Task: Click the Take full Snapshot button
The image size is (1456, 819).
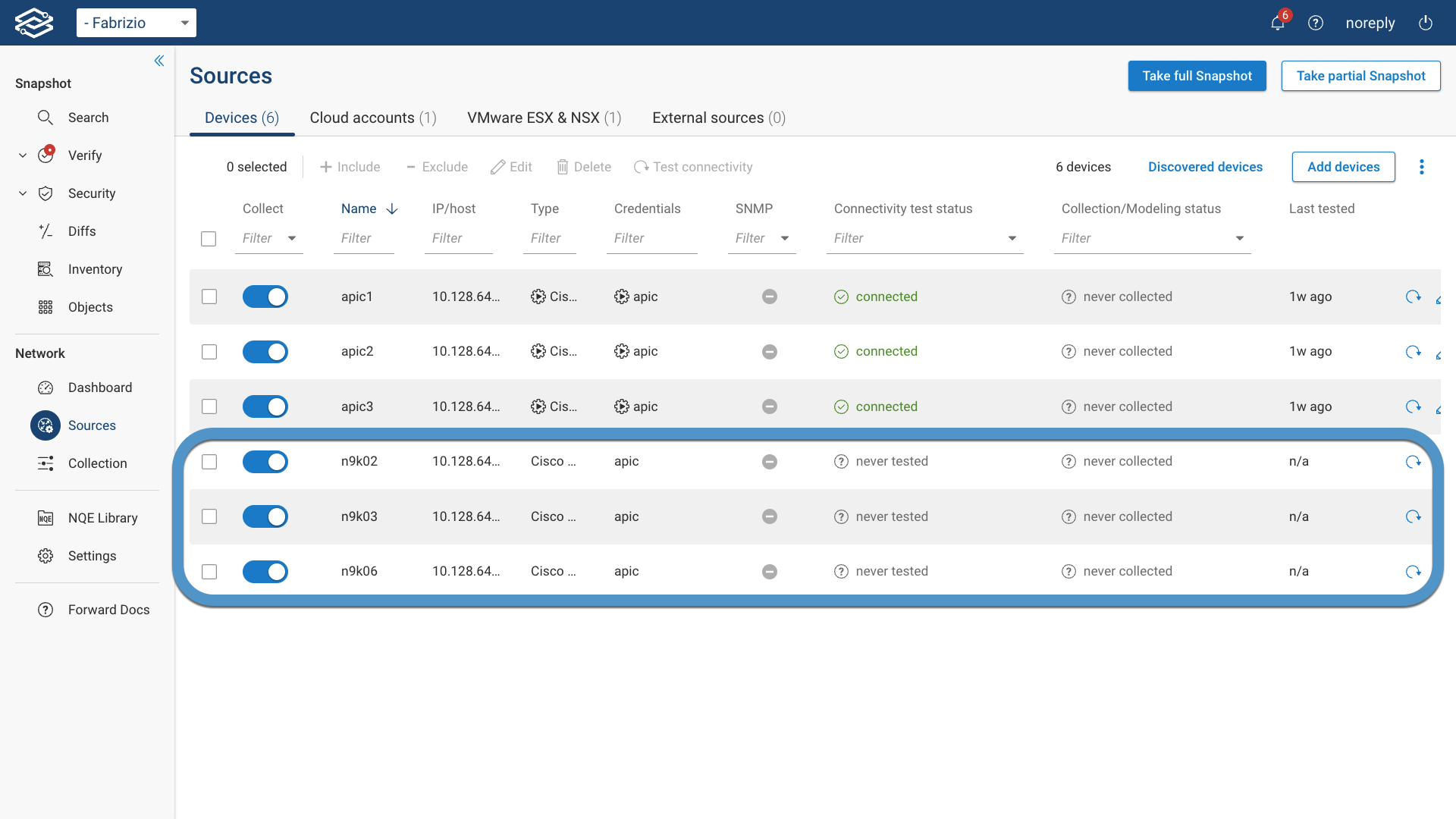Action: (x=1197, y=76)
